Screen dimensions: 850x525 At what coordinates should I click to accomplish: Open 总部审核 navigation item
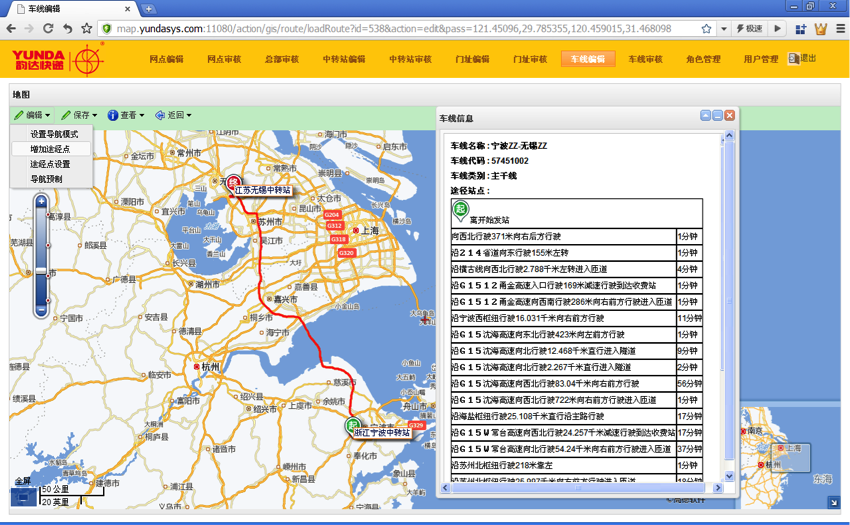tap(281, 59)
